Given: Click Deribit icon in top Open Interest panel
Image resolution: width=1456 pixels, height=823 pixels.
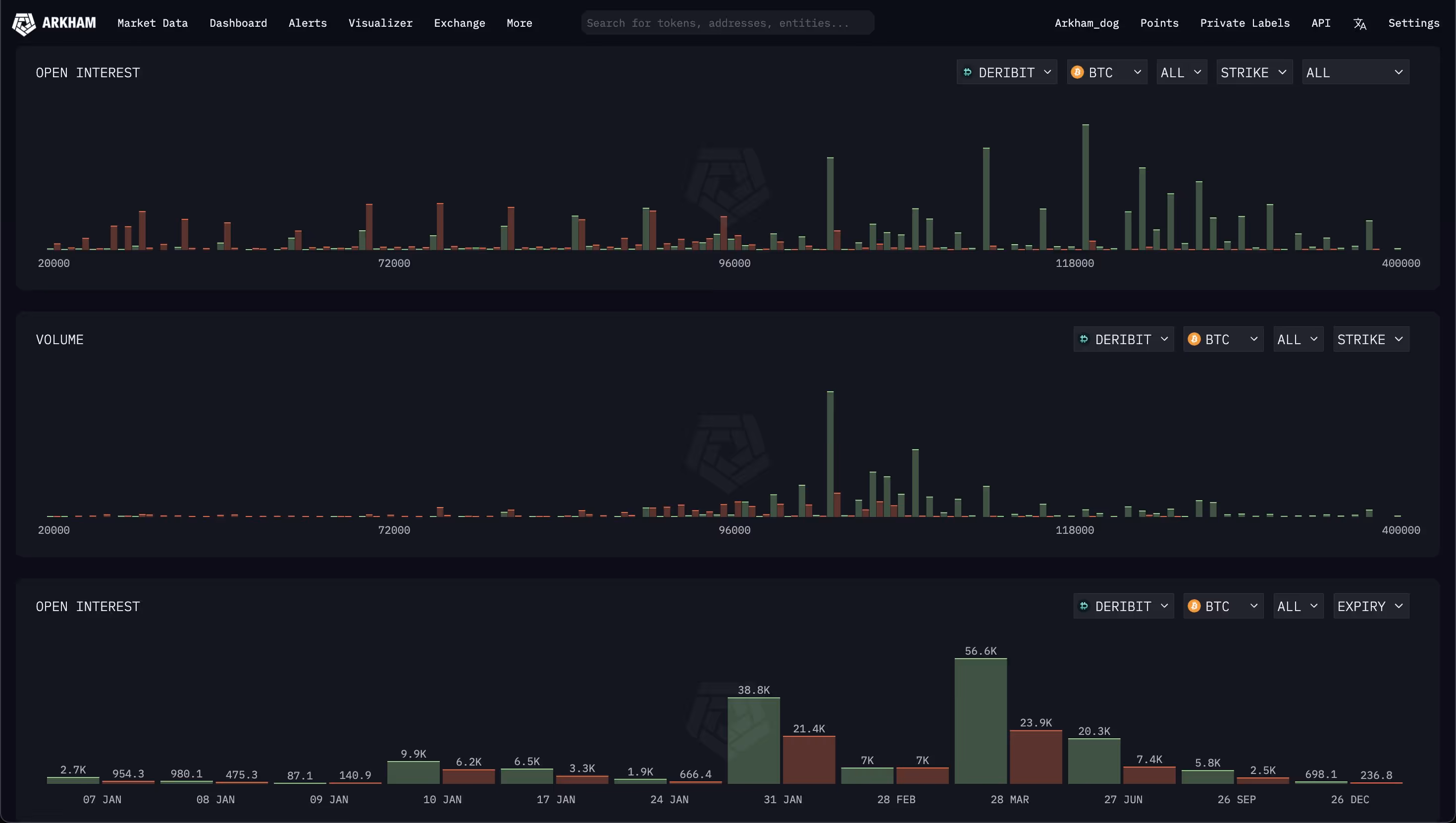Looking at the screenshot, I should [968, 72].
